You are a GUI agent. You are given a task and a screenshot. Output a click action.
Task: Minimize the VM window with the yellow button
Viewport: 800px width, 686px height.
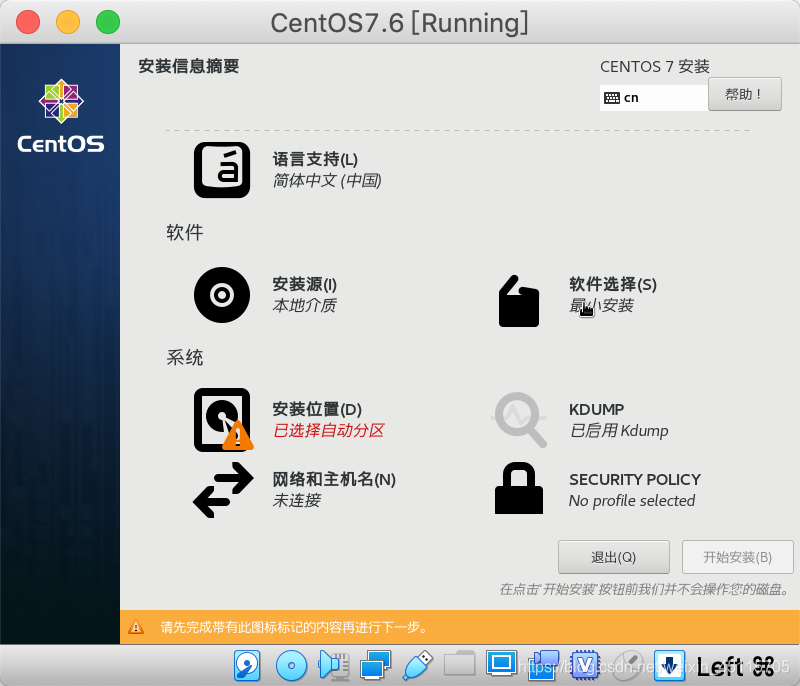click(68, 22)
